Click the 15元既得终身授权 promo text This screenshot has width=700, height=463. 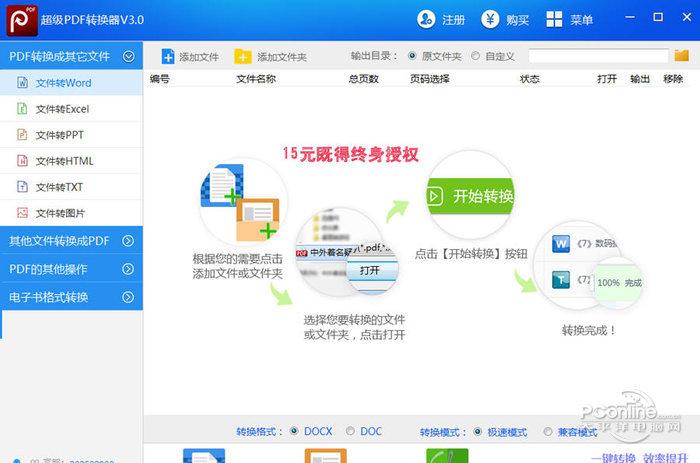point(350,154)
